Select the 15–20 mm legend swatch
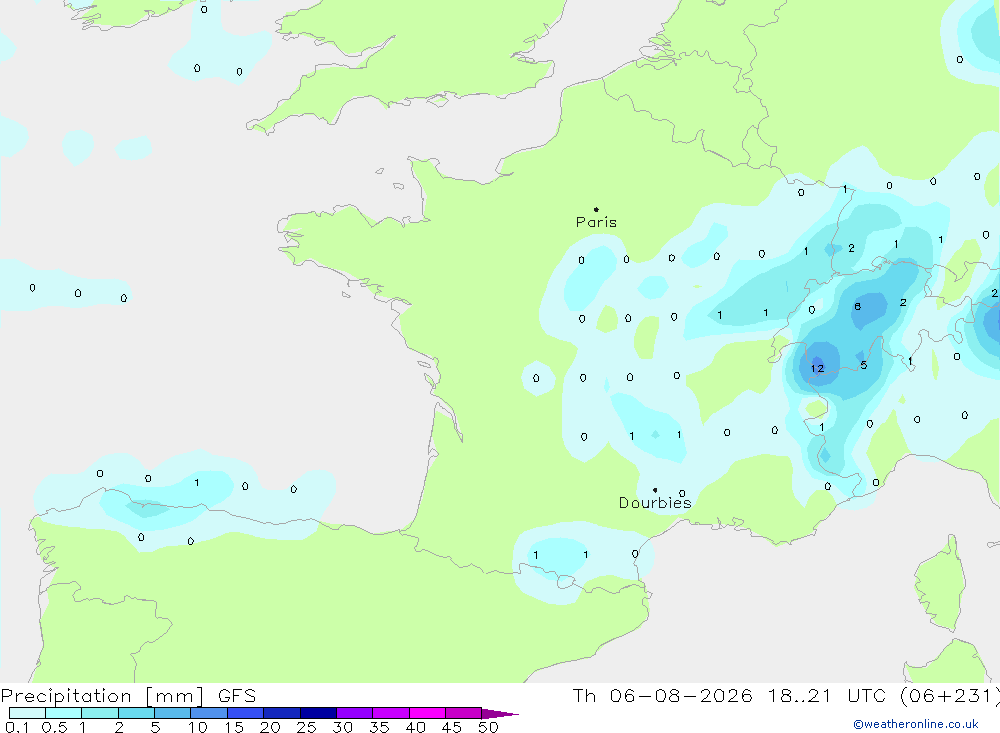 pyautogui.click(x=246, y=713)
